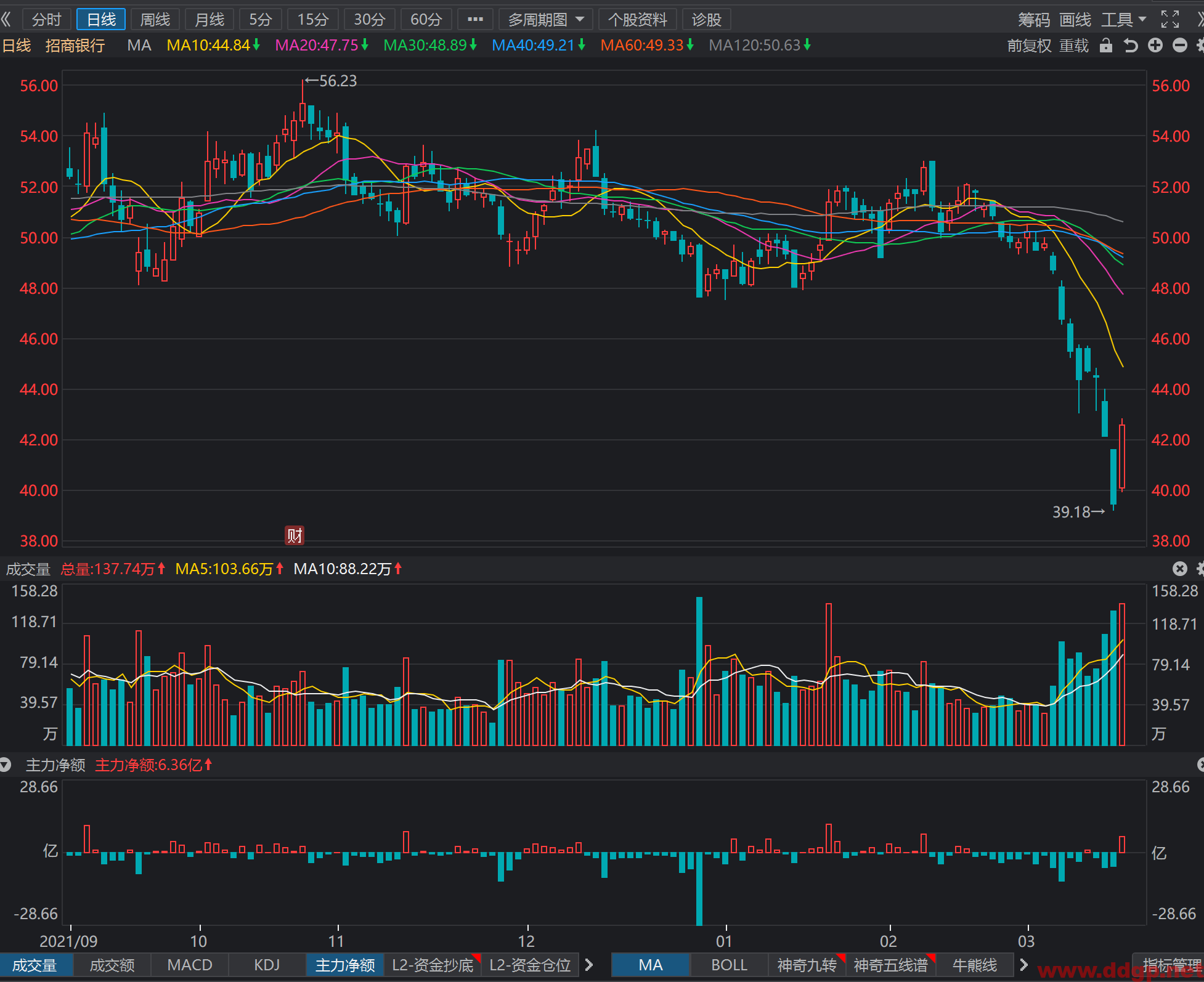
Task: Expand the 主力净额 indicator dropdown arrow
Action: click(x=6, y=765)
